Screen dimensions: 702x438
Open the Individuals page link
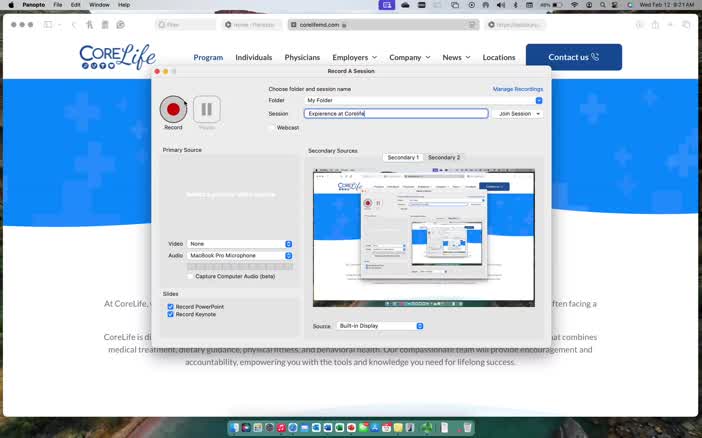click(x=253, y=57)
